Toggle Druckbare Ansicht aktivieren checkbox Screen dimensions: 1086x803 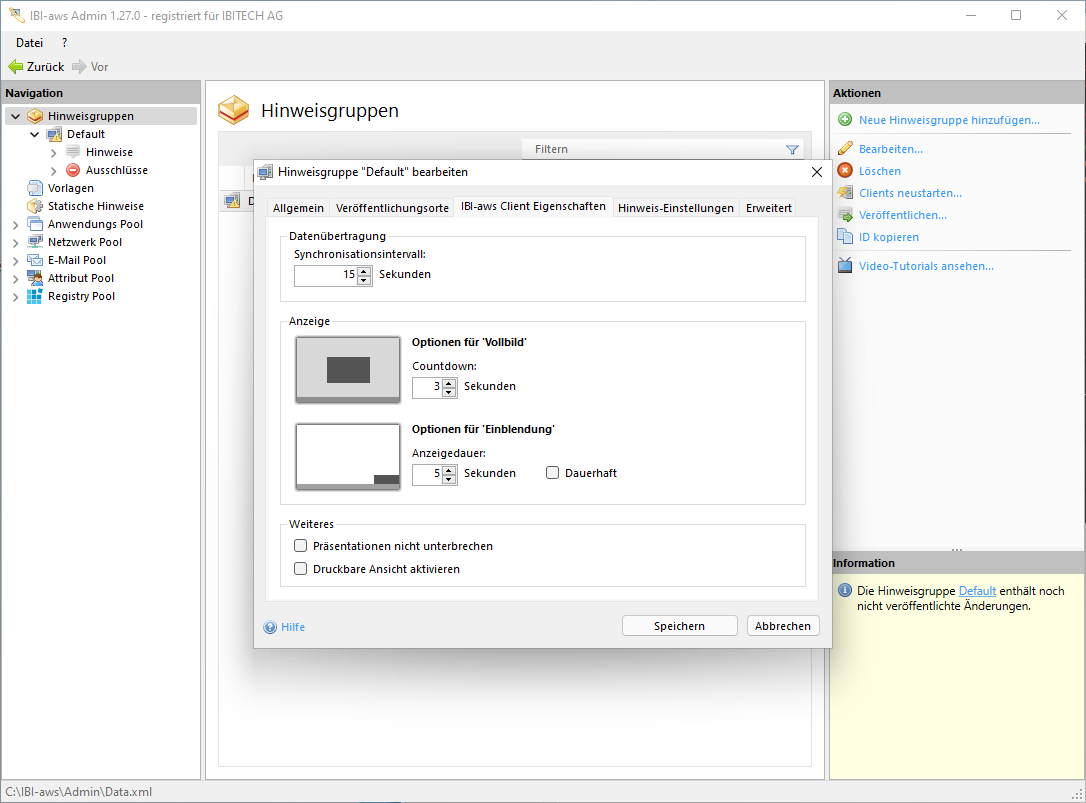tap(300, 569)
